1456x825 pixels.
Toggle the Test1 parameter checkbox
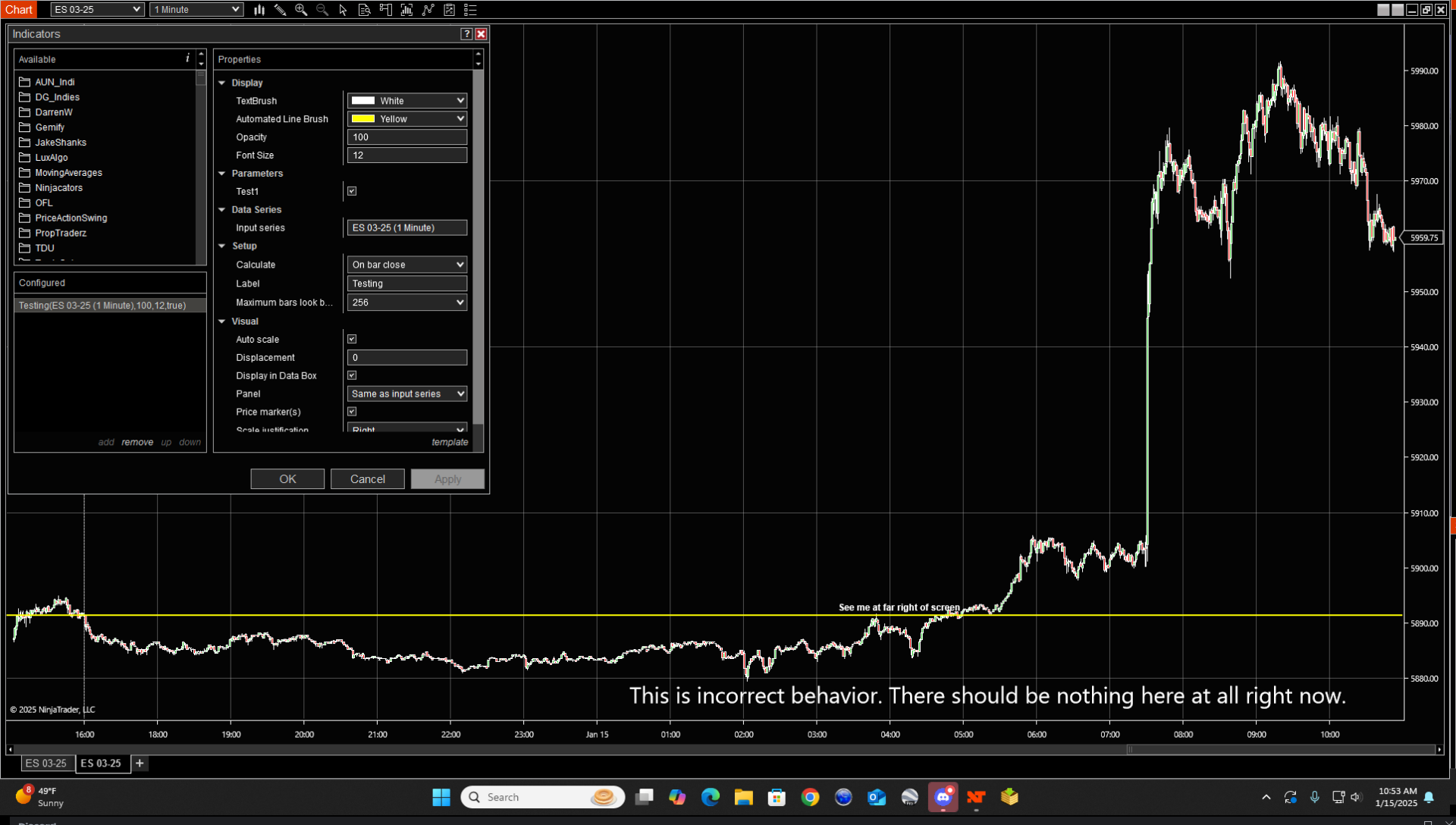click(352, 191)
